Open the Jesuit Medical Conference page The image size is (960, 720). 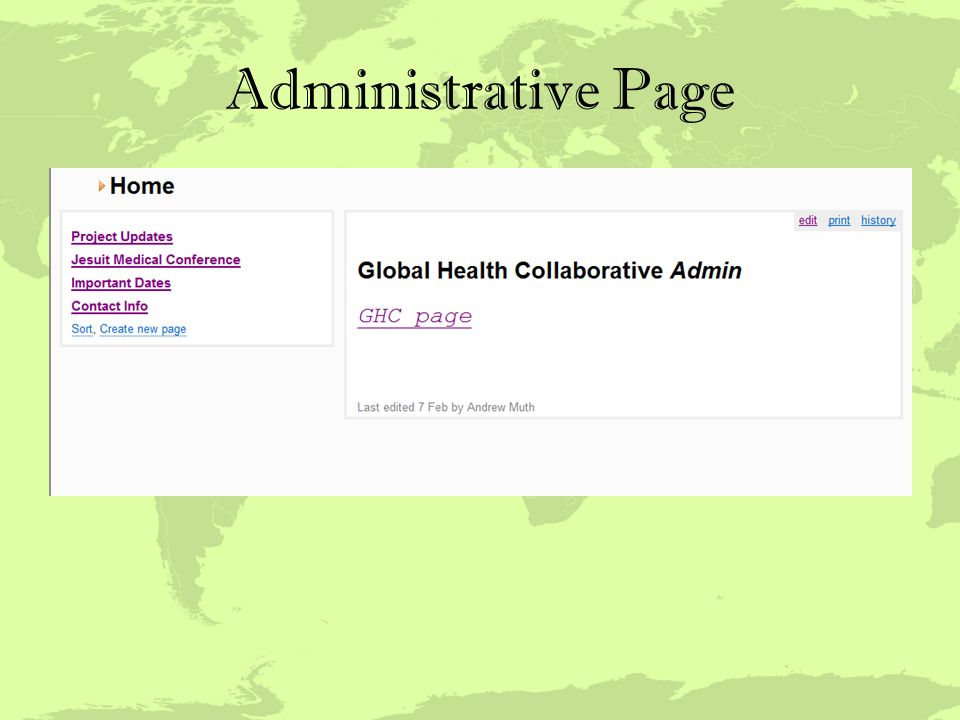156,260
